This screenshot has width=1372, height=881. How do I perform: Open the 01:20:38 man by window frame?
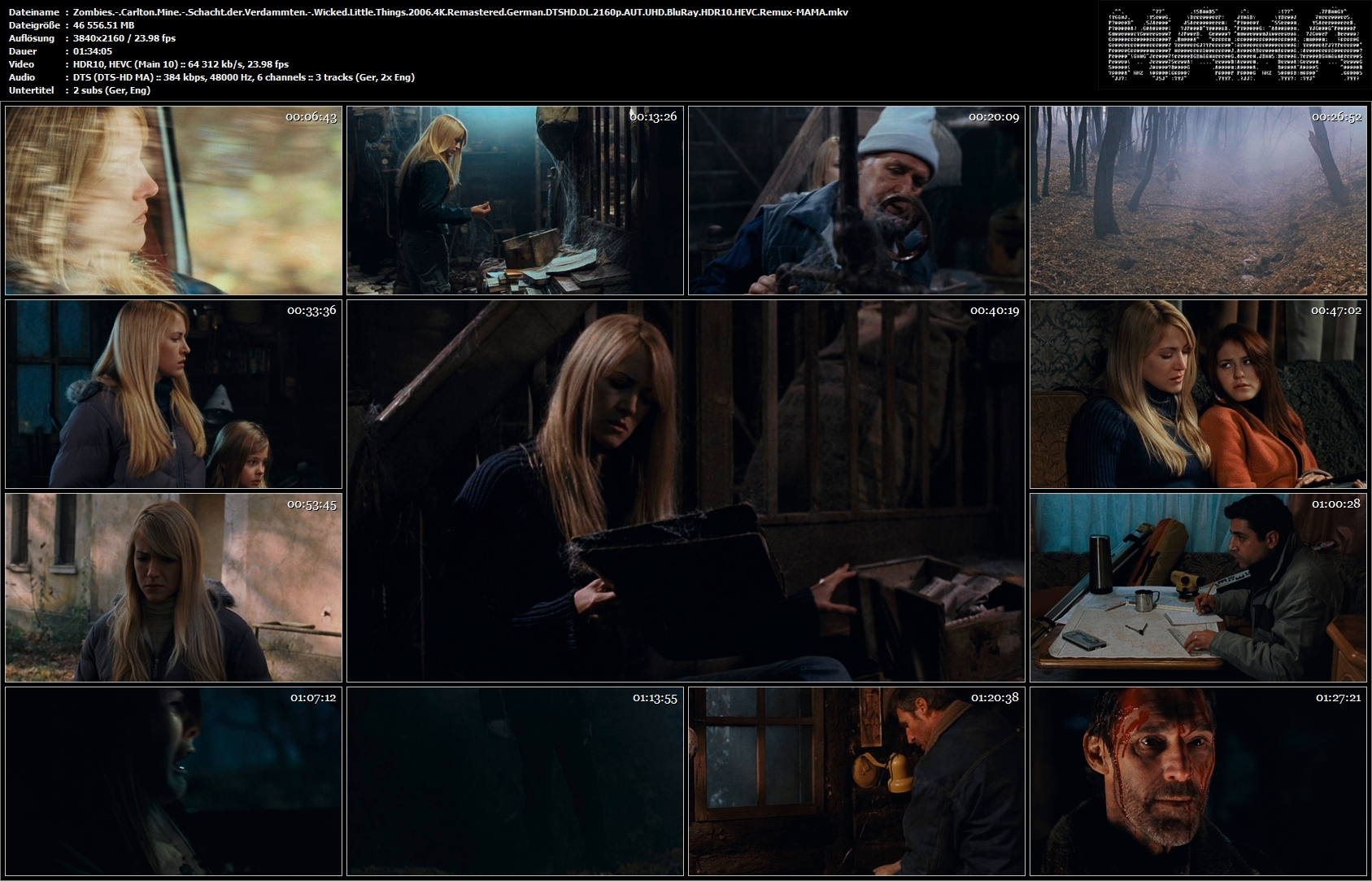(856, 781)
